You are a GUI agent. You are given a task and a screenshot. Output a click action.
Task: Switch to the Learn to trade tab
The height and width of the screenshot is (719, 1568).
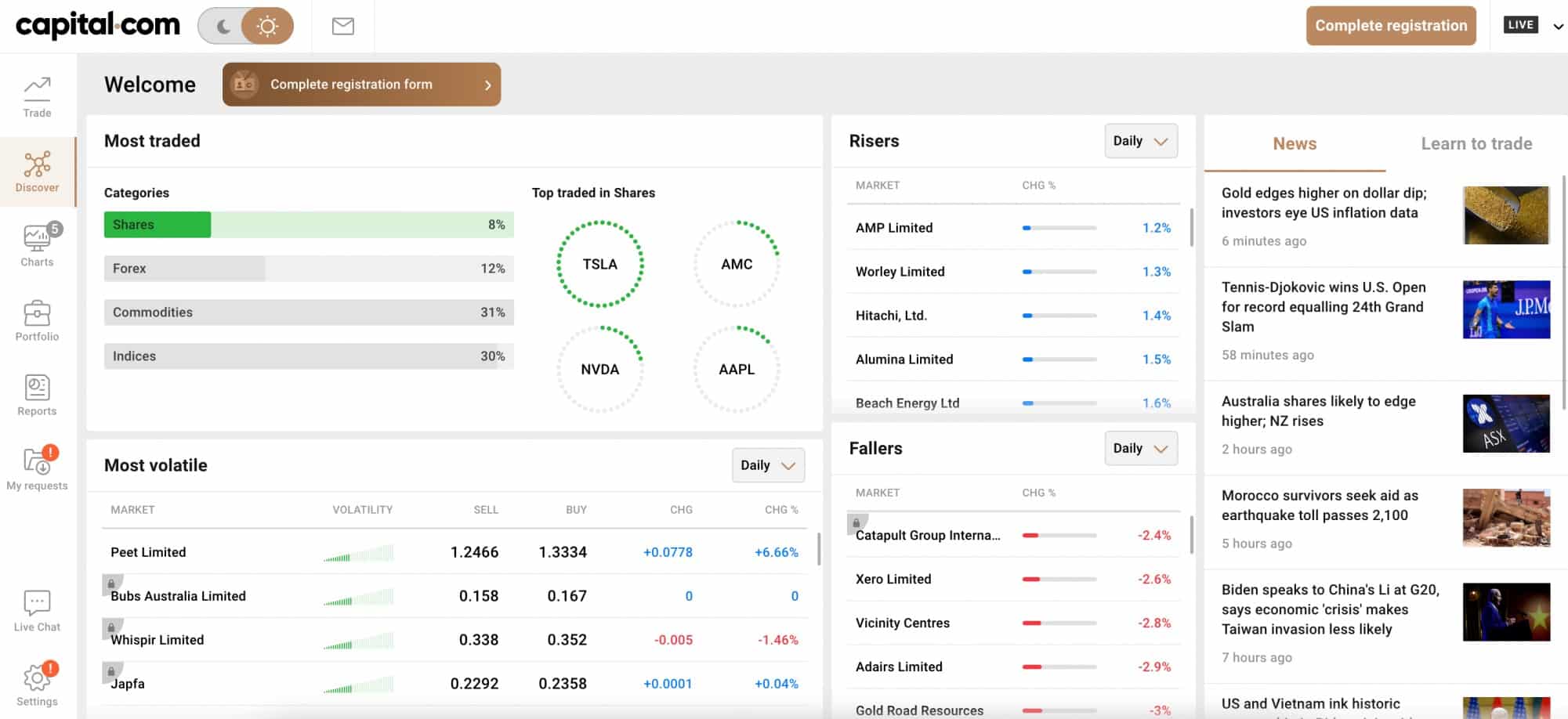1476,143
